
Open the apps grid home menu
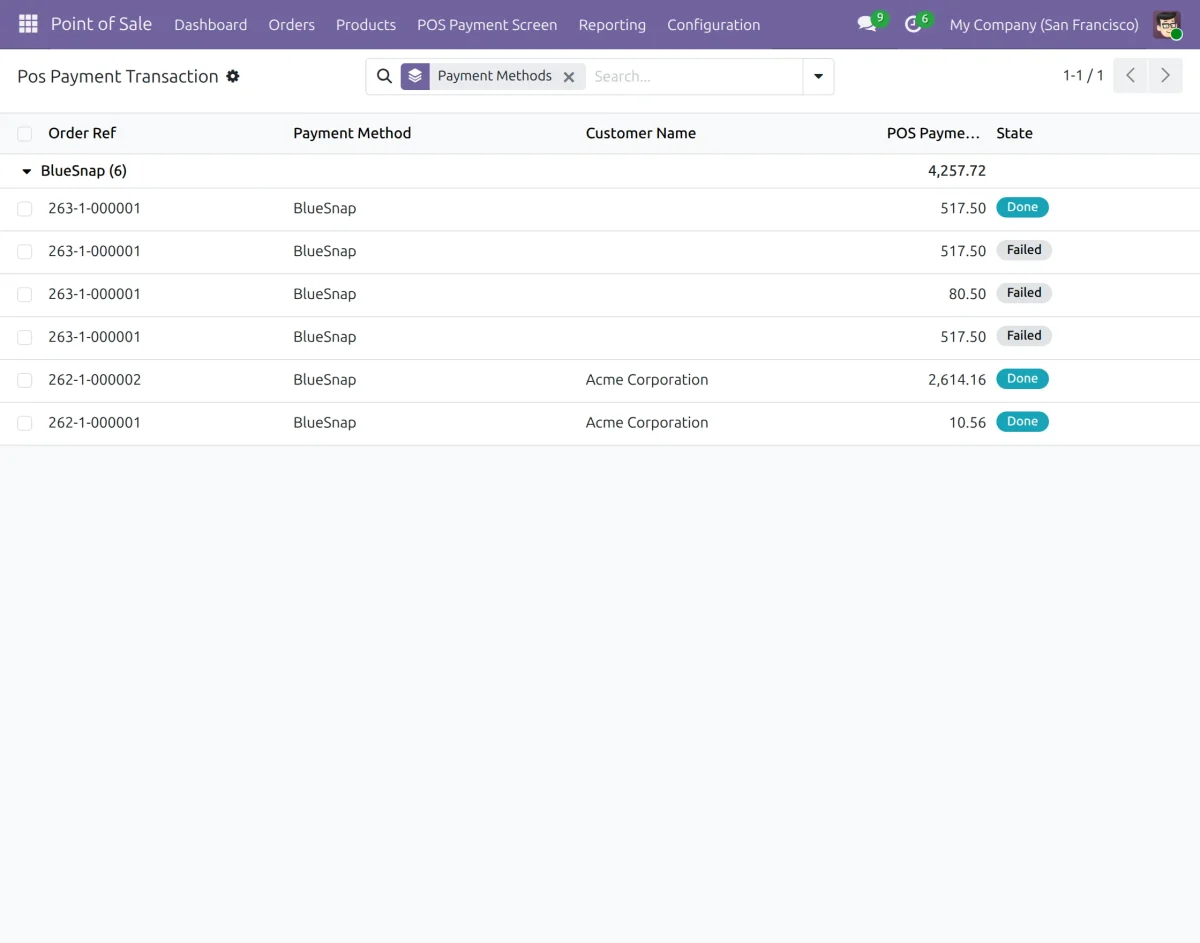[28, 24]
